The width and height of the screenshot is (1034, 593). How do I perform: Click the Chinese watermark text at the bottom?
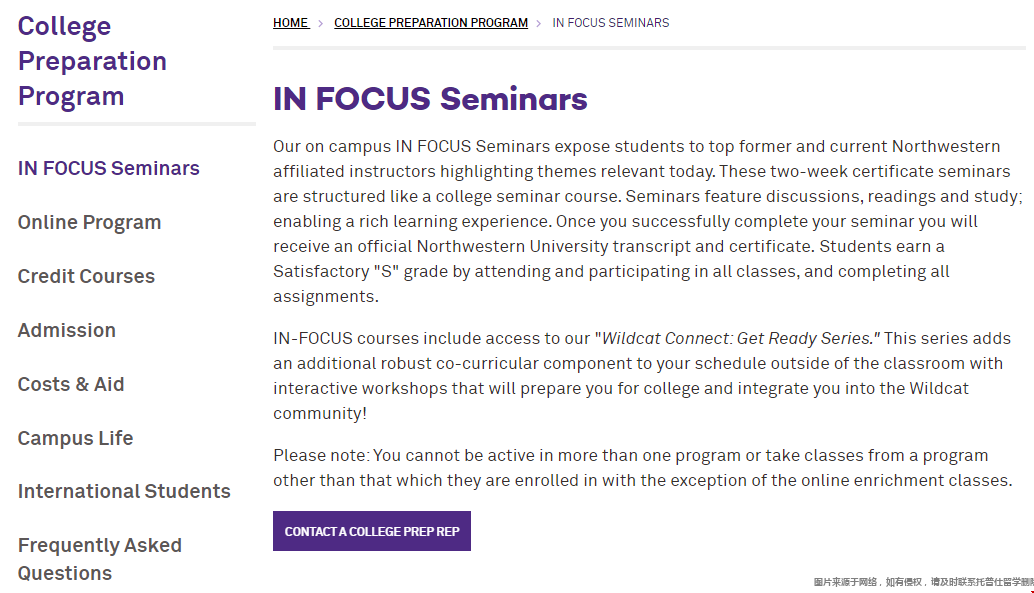coord(923,582)
